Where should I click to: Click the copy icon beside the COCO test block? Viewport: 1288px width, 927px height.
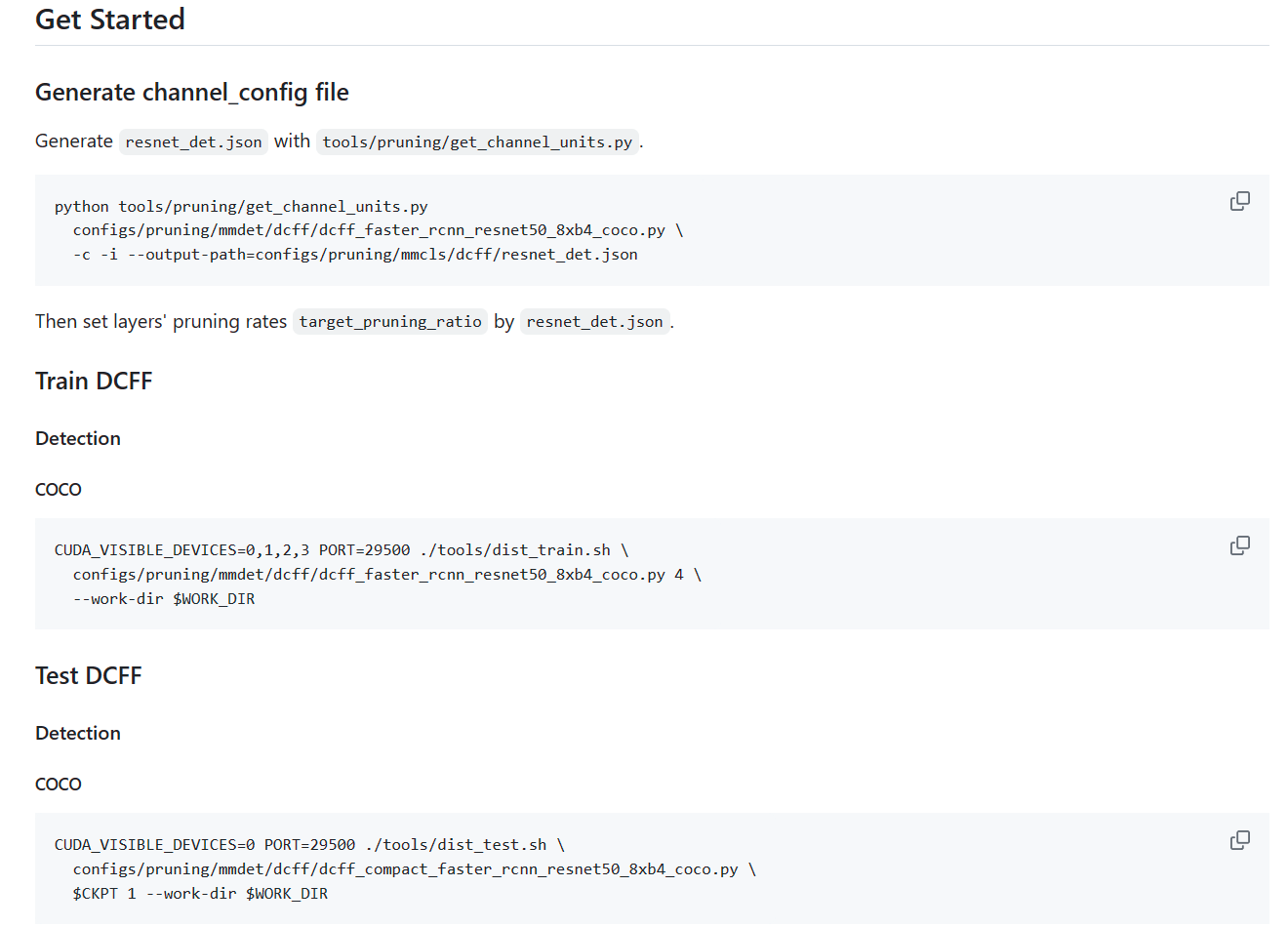[x=1239, y=839]
